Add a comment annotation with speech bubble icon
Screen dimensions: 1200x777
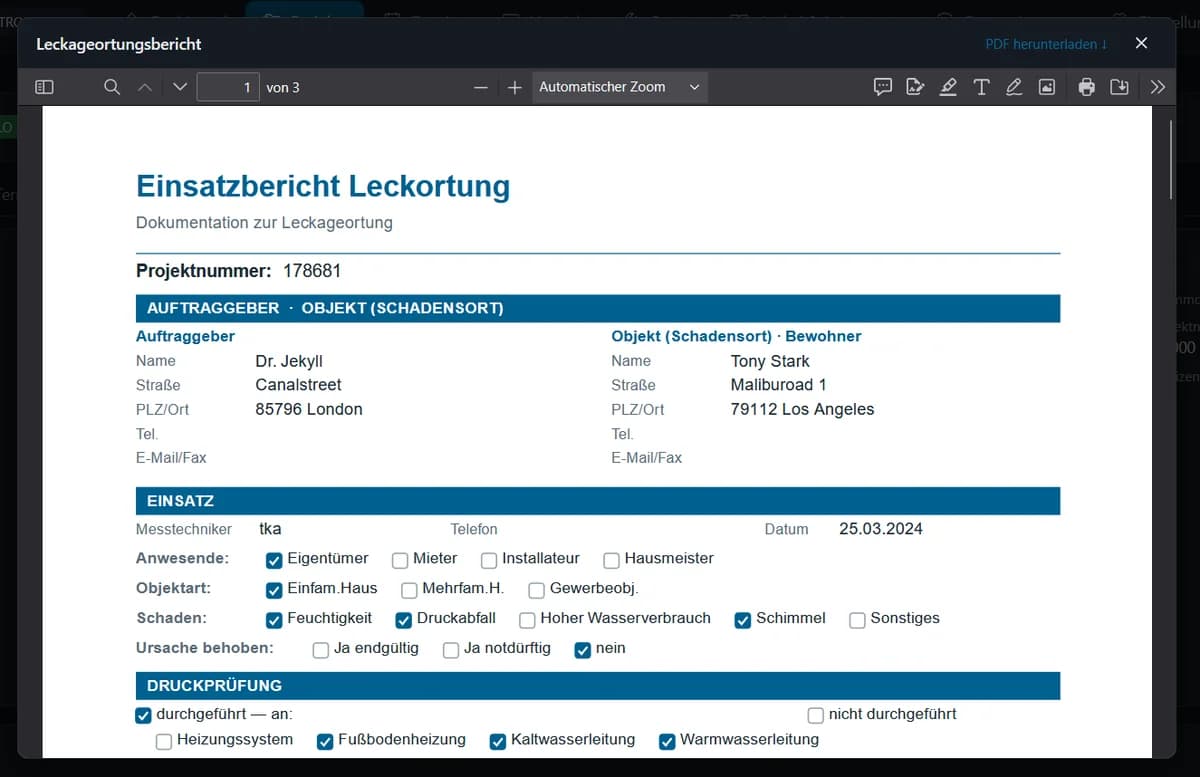pos(883,87)
